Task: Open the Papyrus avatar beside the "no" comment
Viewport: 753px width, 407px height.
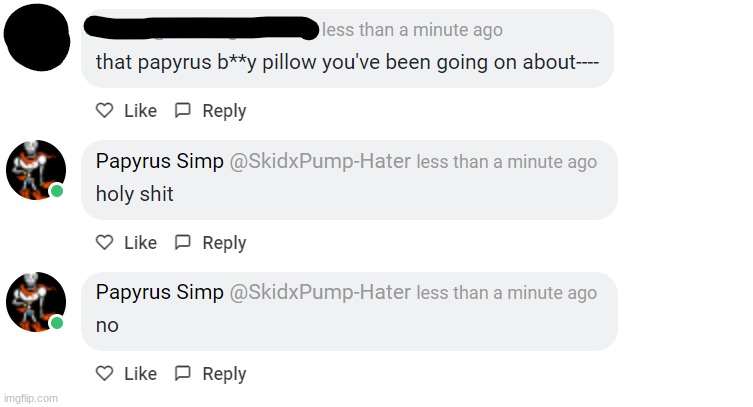Action: [x=36, y=301]
